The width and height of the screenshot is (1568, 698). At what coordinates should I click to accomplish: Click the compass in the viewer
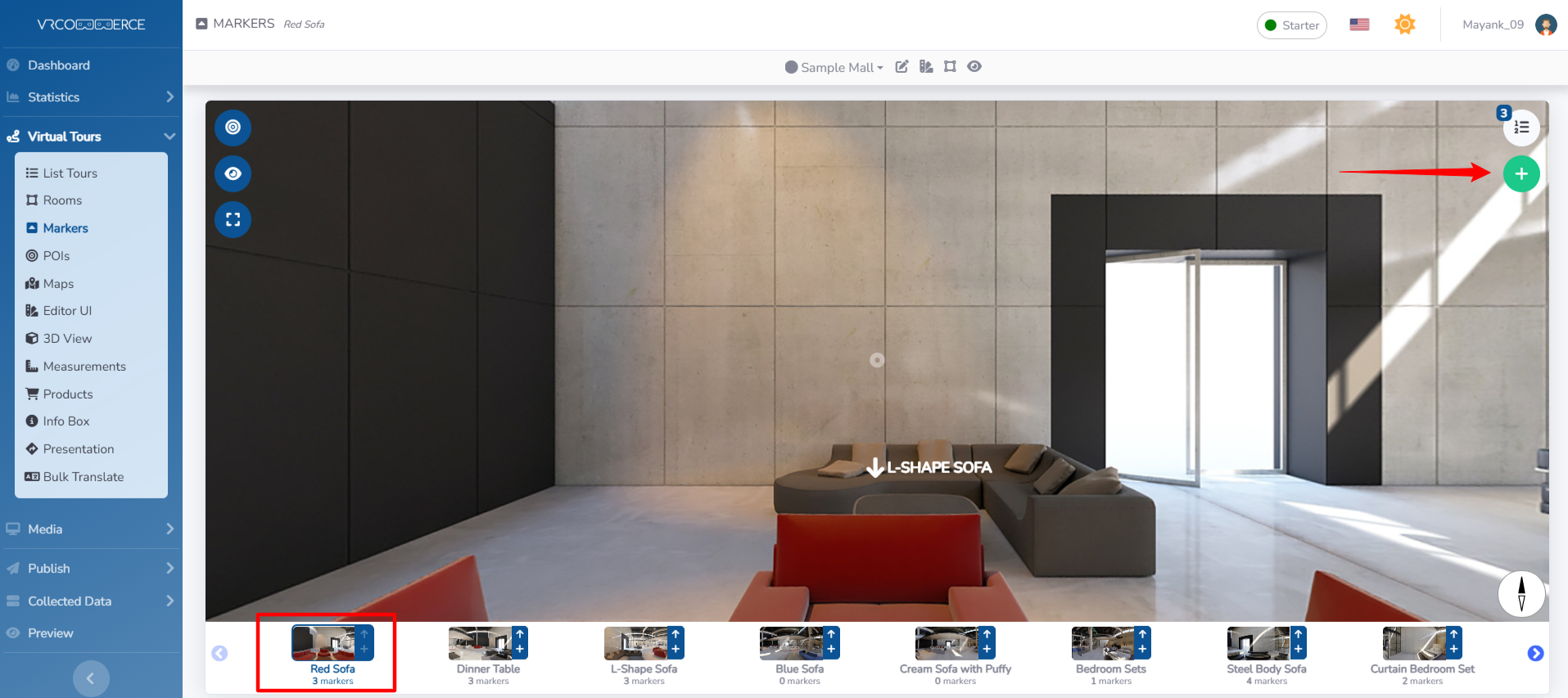click(1521, 593)
